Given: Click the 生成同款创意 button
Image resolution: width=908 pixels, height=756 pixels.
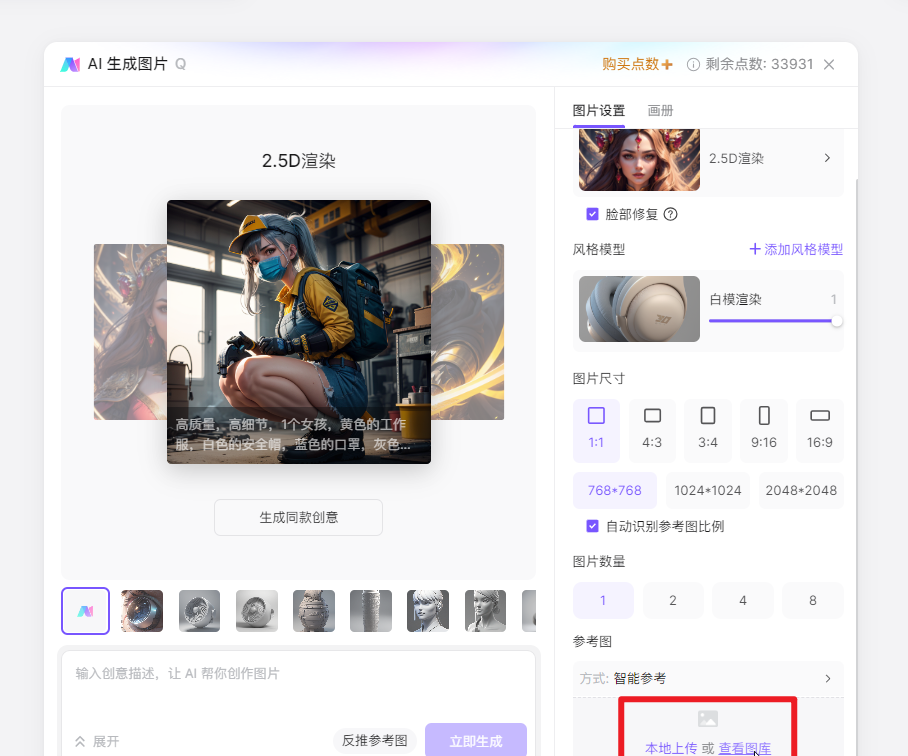Looking at the screenshot, I should coord(298,518).
